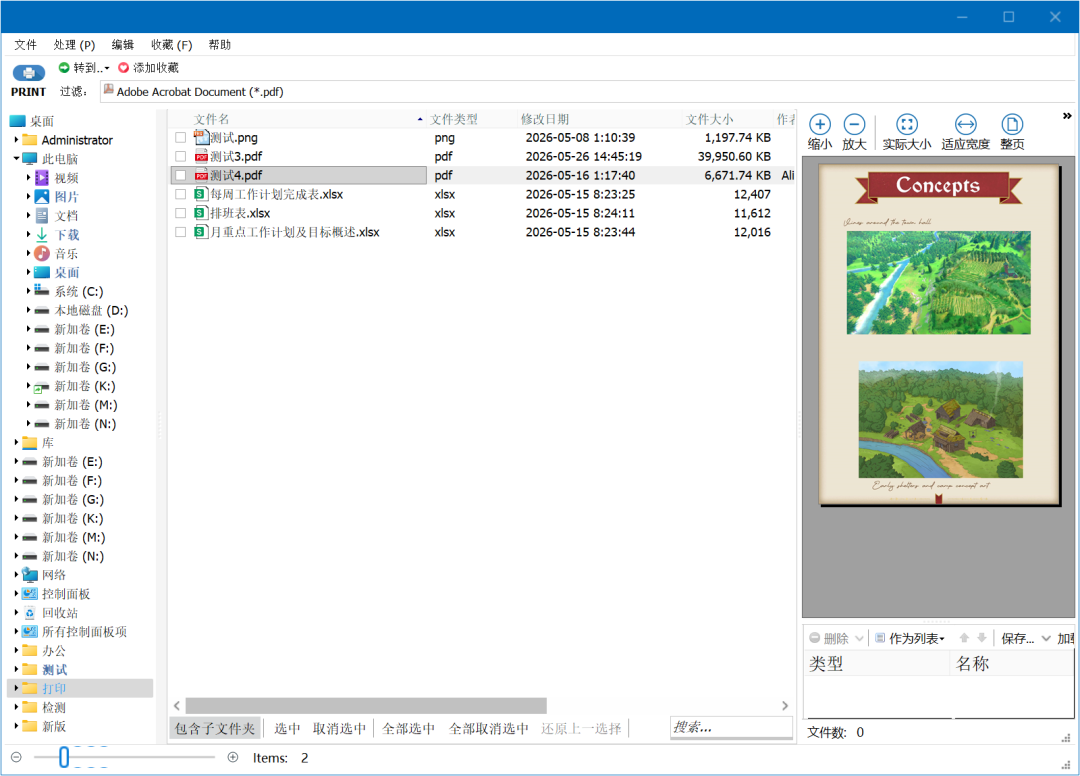Click the Concepts PDF preview page
The image size is (1080, 776).
click(939, 335)
